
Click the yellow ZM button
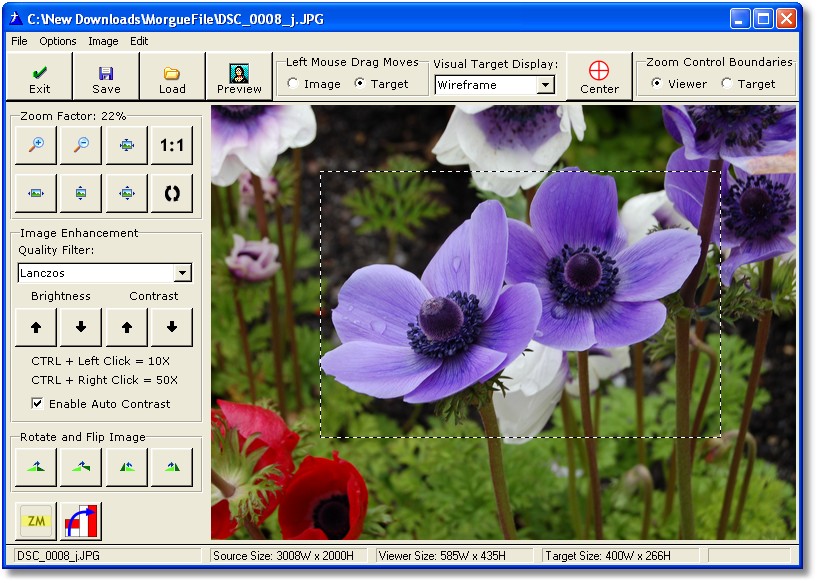coord(36,521)
